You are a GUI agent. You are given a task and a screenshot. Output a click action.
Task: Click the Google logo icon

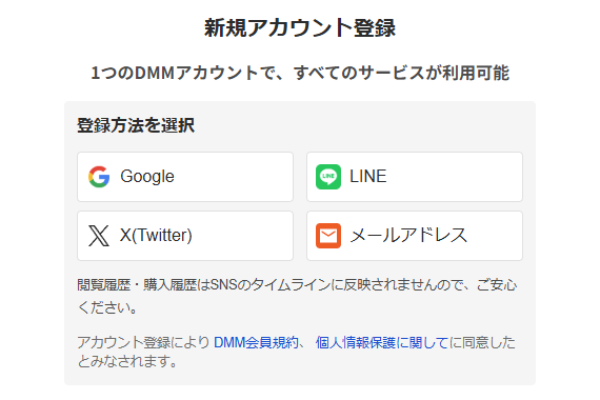tap(98, 177)
